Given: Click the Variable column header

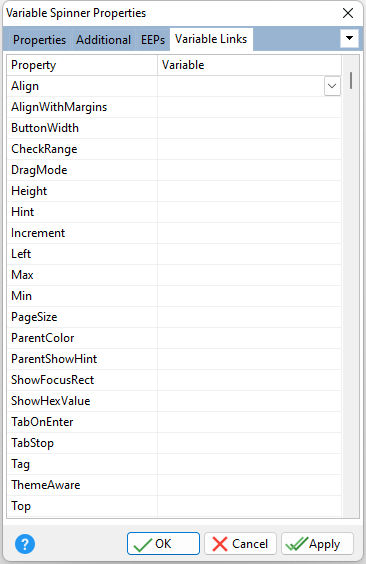Looking at the screenshot, I should click(249, 65).
